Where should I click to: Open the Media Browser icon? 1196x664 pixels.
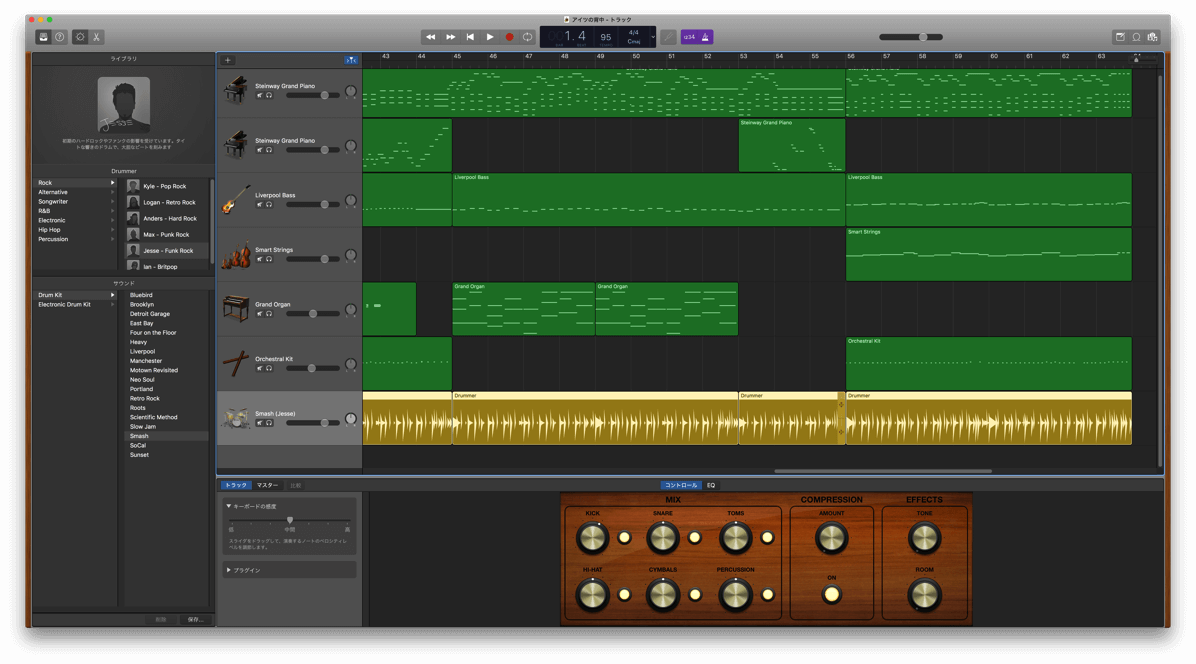point(1153,37)
